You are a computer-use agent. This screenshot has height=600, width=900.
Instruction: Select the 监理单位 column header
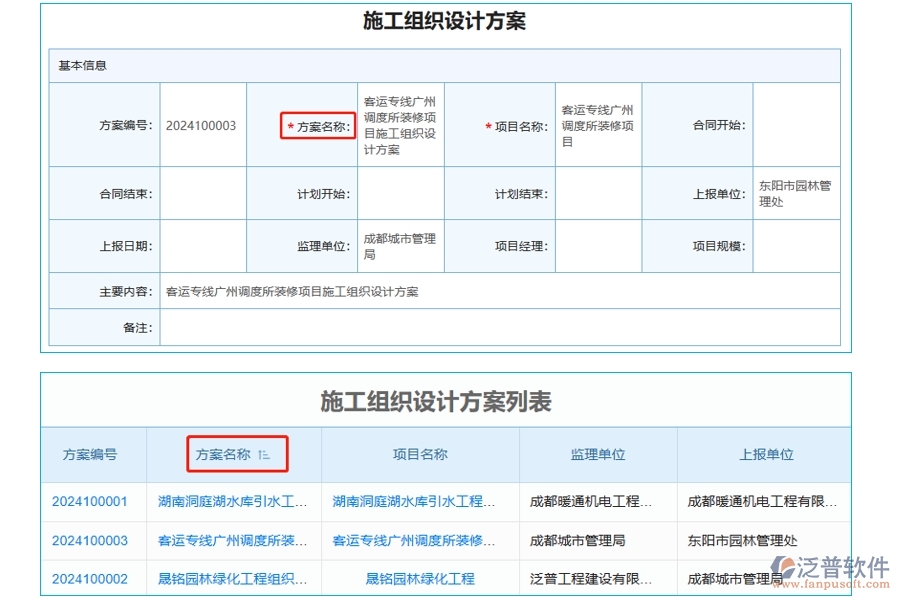(x=597, y=454)
